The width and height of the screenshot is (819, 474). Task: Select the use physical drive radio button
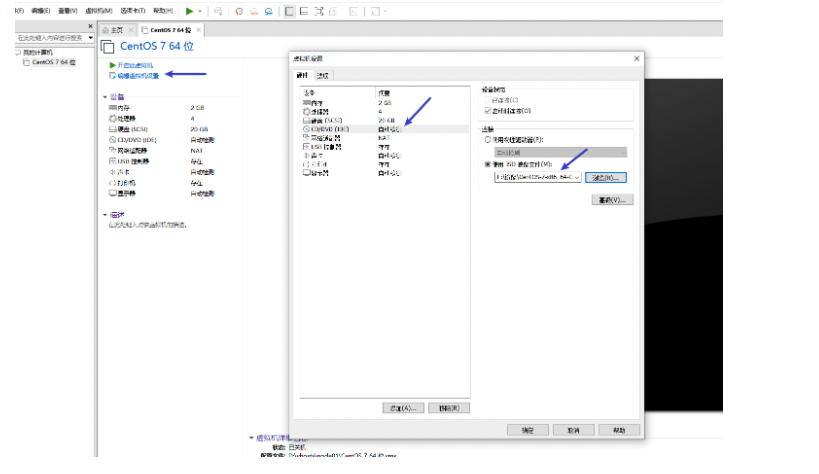[488, 140]
